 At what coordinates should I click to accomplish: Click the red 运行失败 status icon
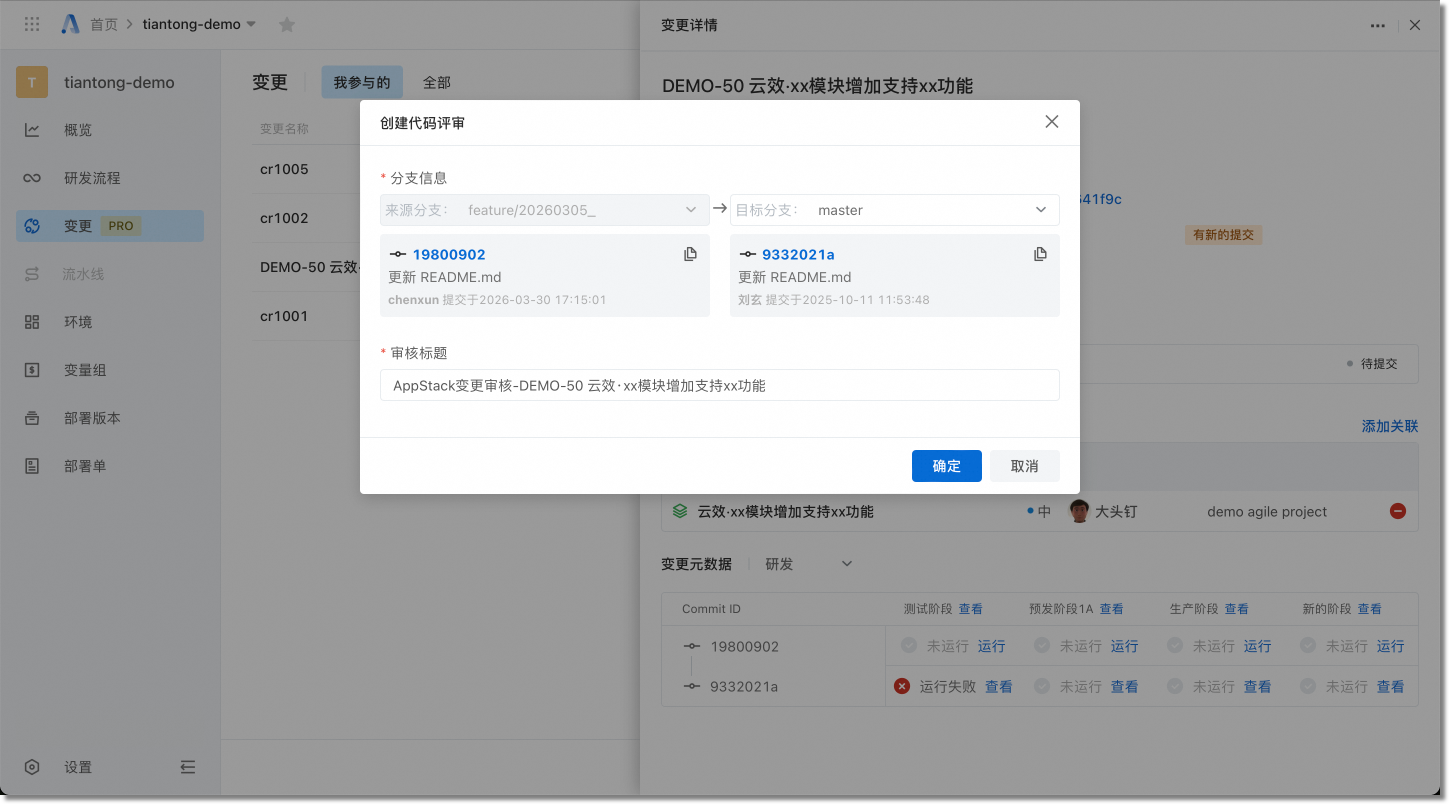tap(902, 686)
